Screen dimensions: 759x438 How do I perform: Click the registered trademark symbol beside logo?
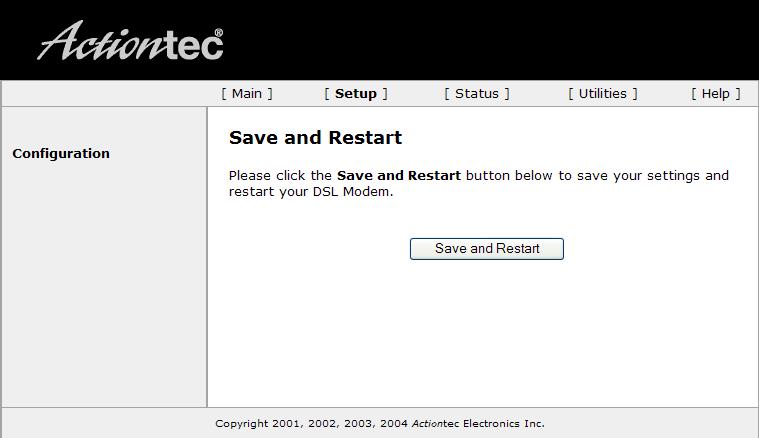pyautogui.click(x=219, y=32)
